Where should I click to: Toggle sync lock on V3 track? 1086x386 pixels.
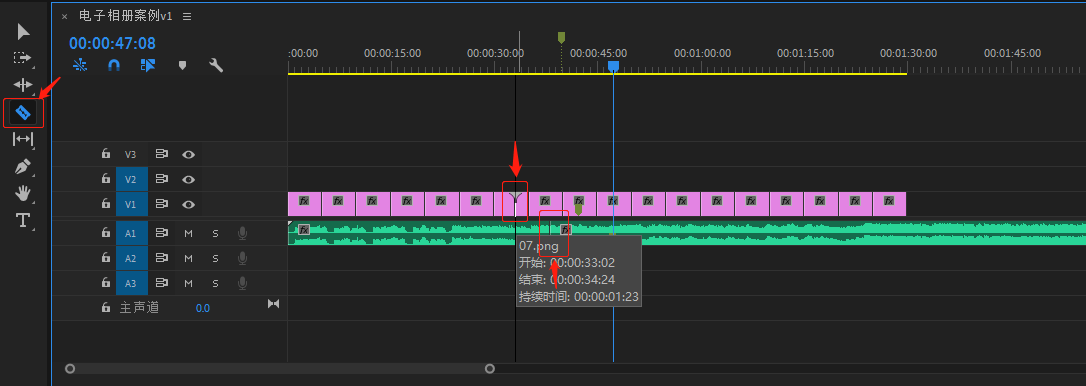click(x=161, y=154)
